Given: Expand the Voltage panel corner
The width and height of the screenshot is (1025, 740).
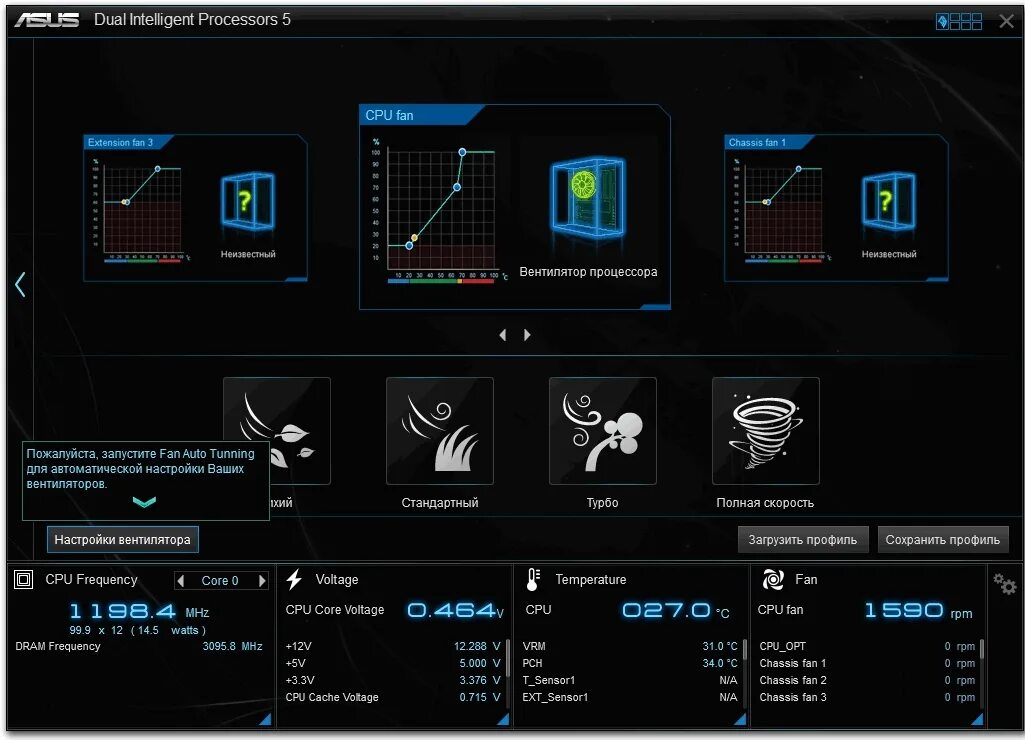Looking at the screenshot, I should coord(503,720).
